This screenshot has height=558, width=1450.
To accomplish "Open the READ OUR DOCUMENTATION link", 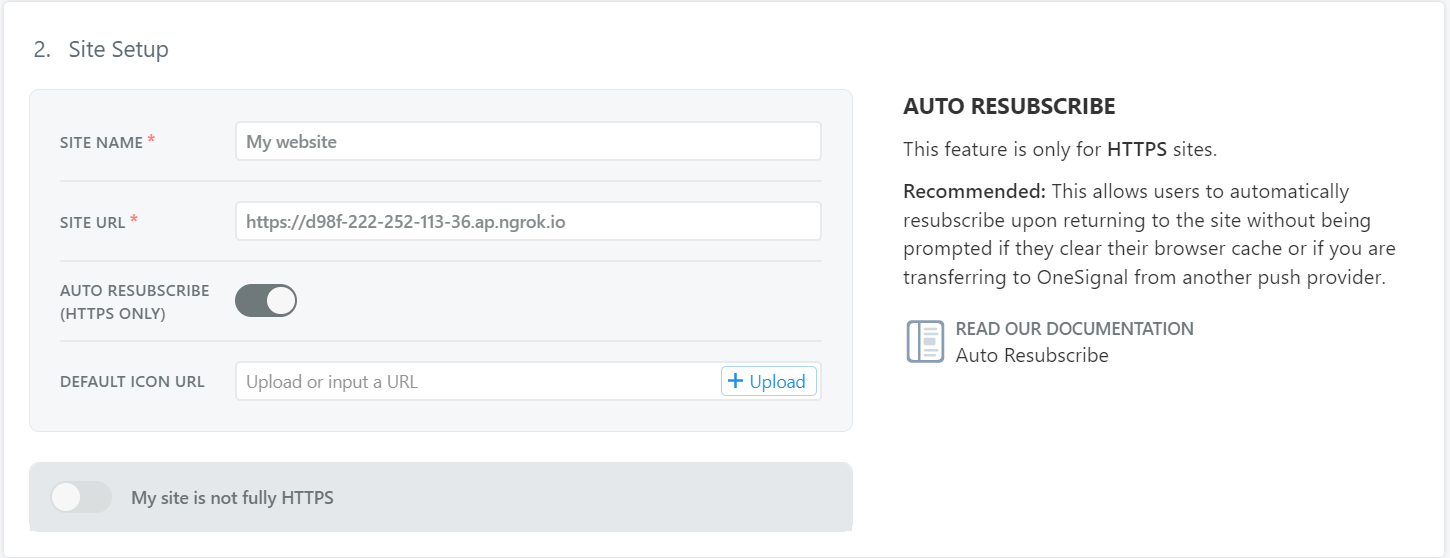I will tap(1074, 329).
